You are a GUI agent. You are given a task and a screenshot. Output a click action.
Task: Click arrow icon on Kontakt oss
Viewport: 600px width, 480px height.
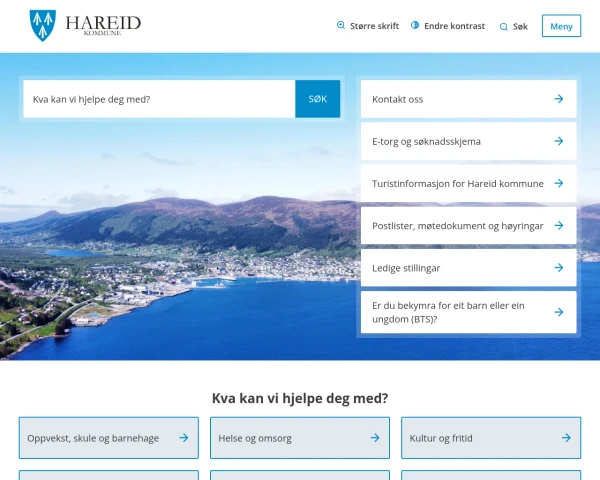[559, 99]
